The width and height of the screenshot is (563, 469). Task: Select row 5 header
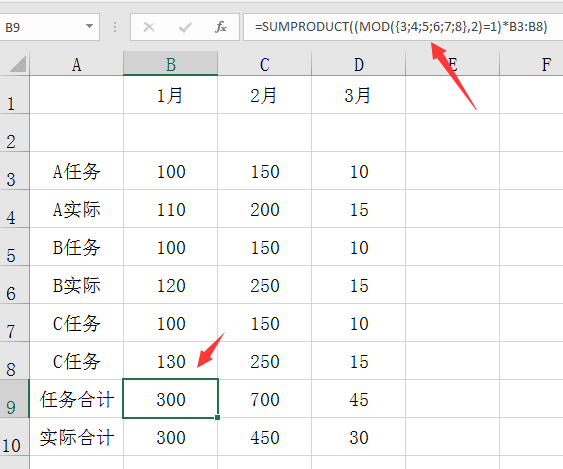(14, 247)
